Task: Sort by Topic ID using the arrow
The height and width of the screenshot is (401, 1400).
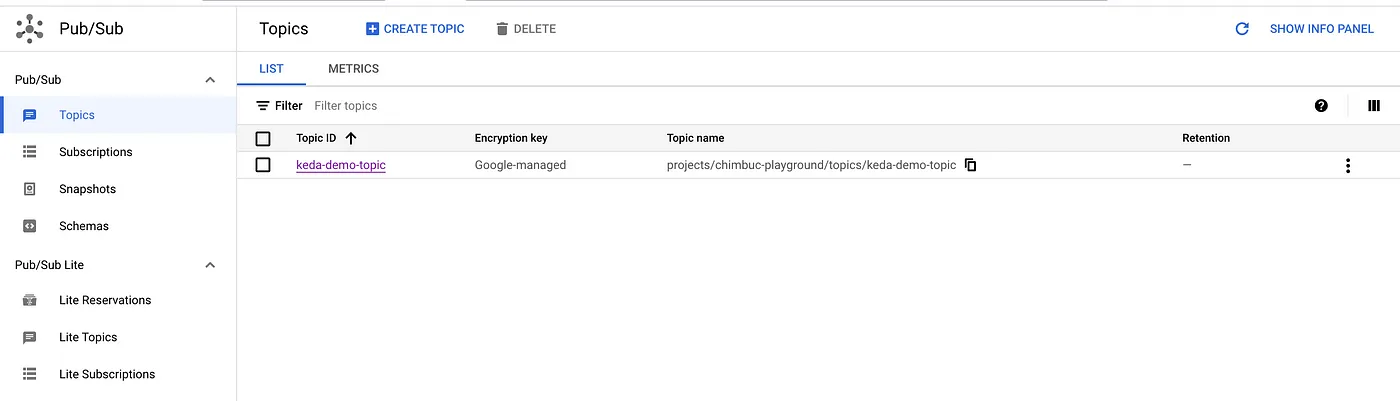Action: point(351,138)
